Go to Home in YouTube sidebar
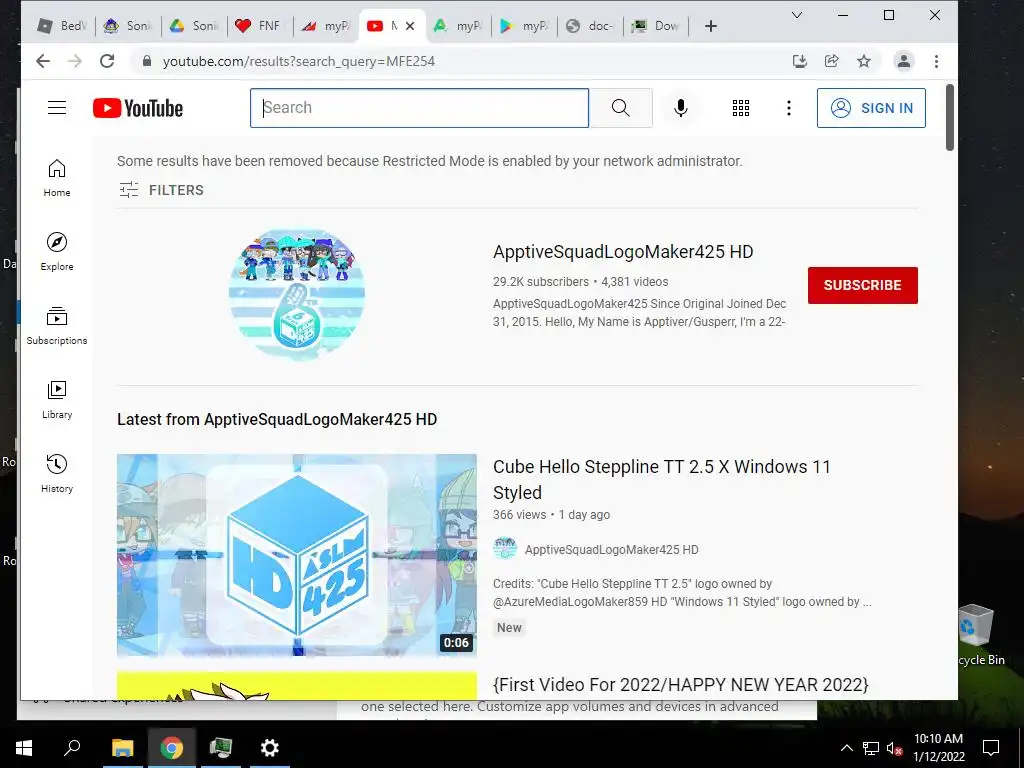The image size is (1024, 768). [x=57, y=178]
